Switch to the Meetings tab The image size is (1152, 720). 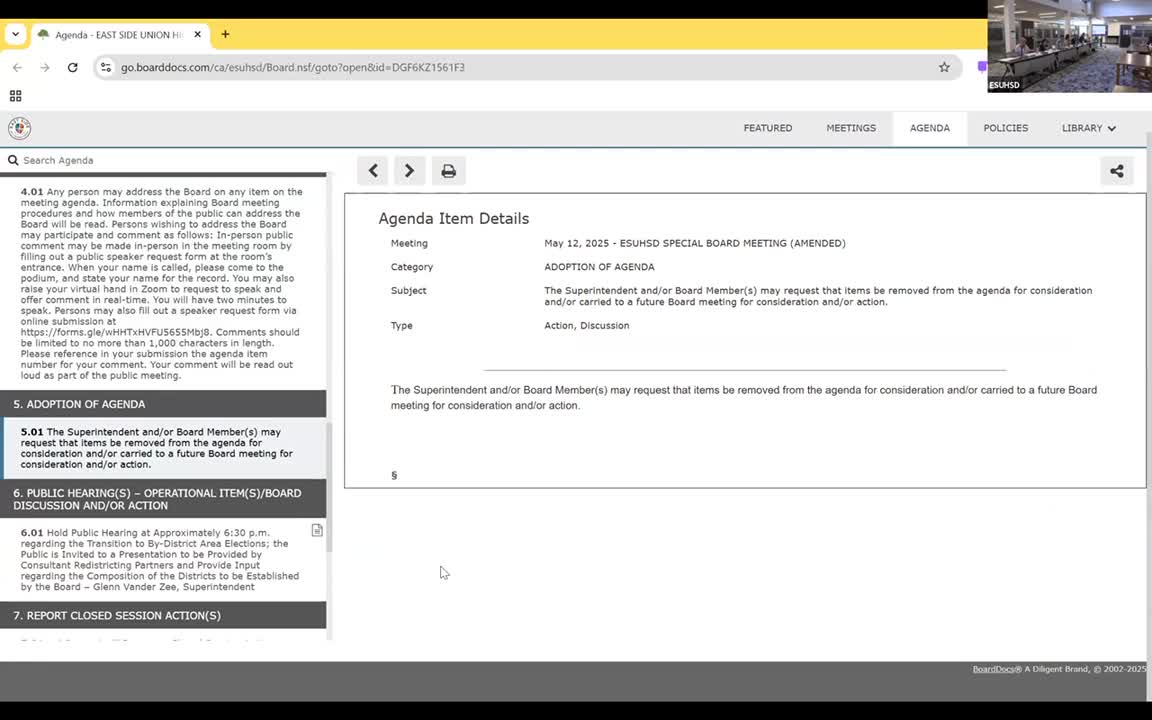point(850,128)
